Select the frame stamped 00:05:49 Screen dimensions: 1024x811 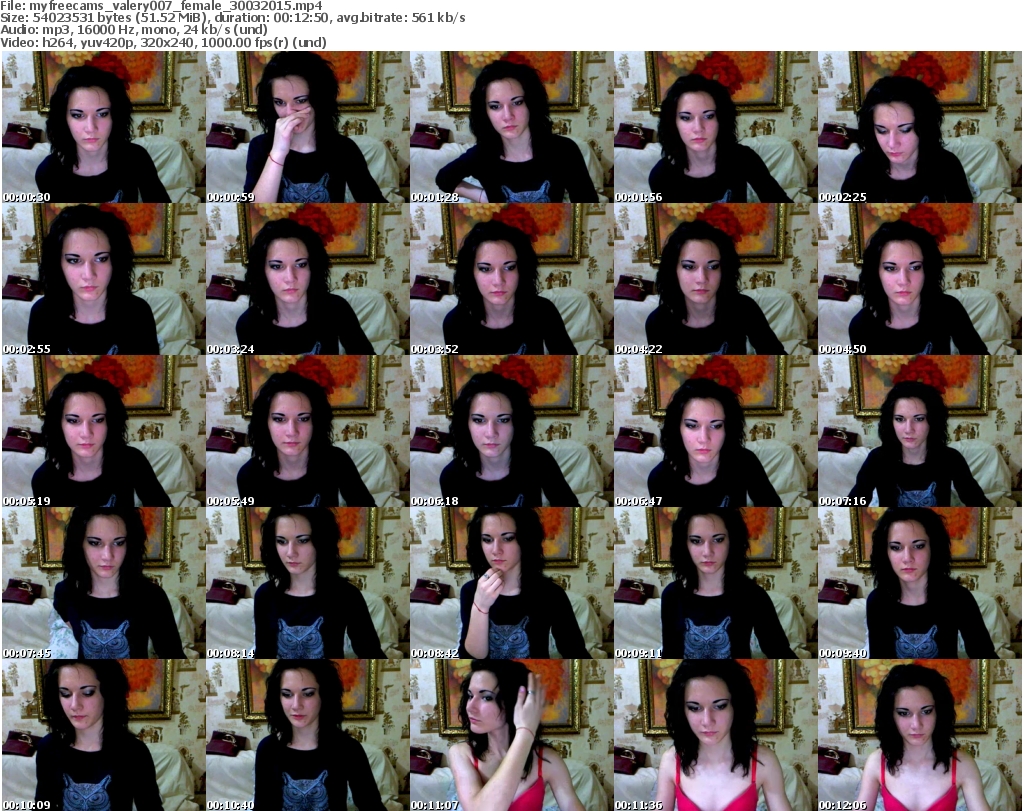click(x=308, y=431)
